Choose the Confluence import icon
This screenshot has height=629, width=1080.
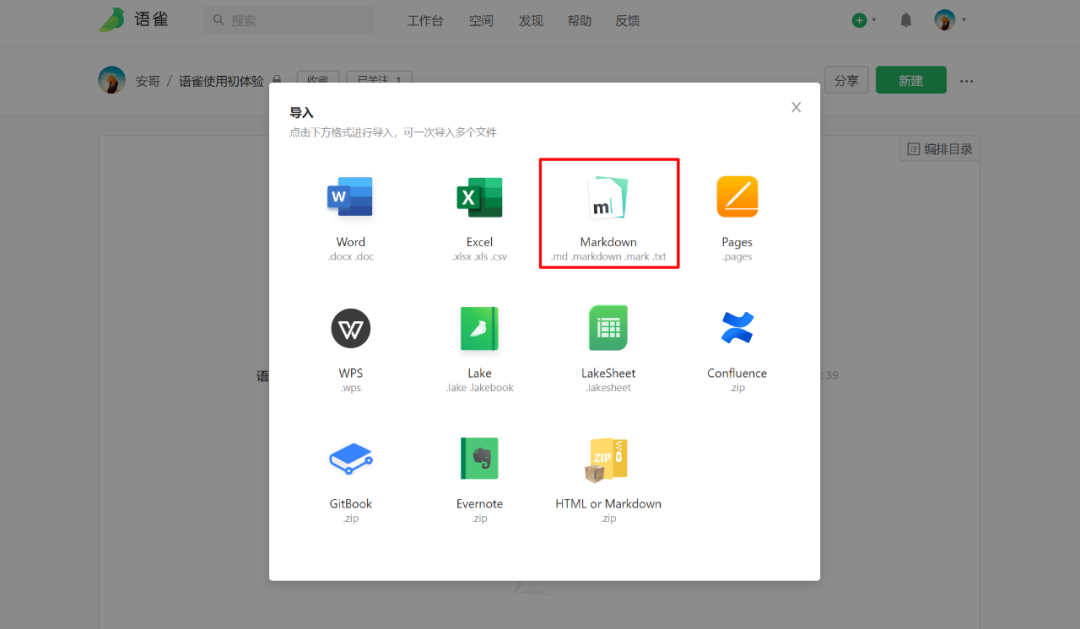737,327
